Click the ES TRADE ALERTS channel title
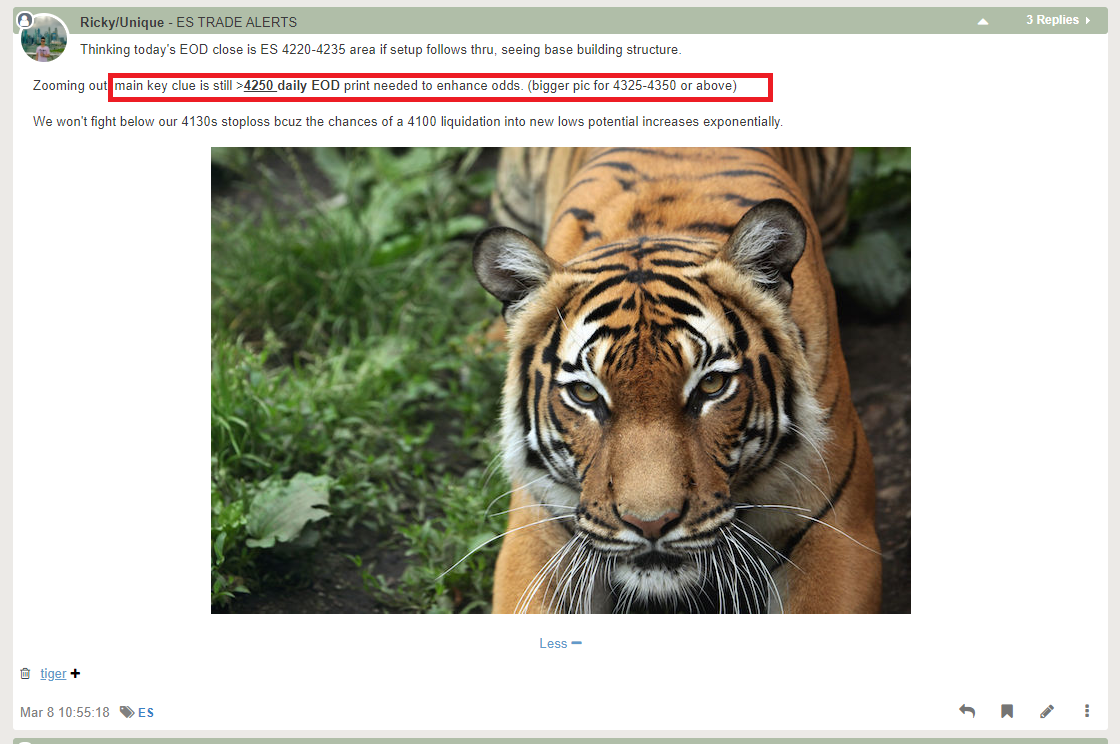This screenshot has width=1120, height=744. (x=236, y=22)
